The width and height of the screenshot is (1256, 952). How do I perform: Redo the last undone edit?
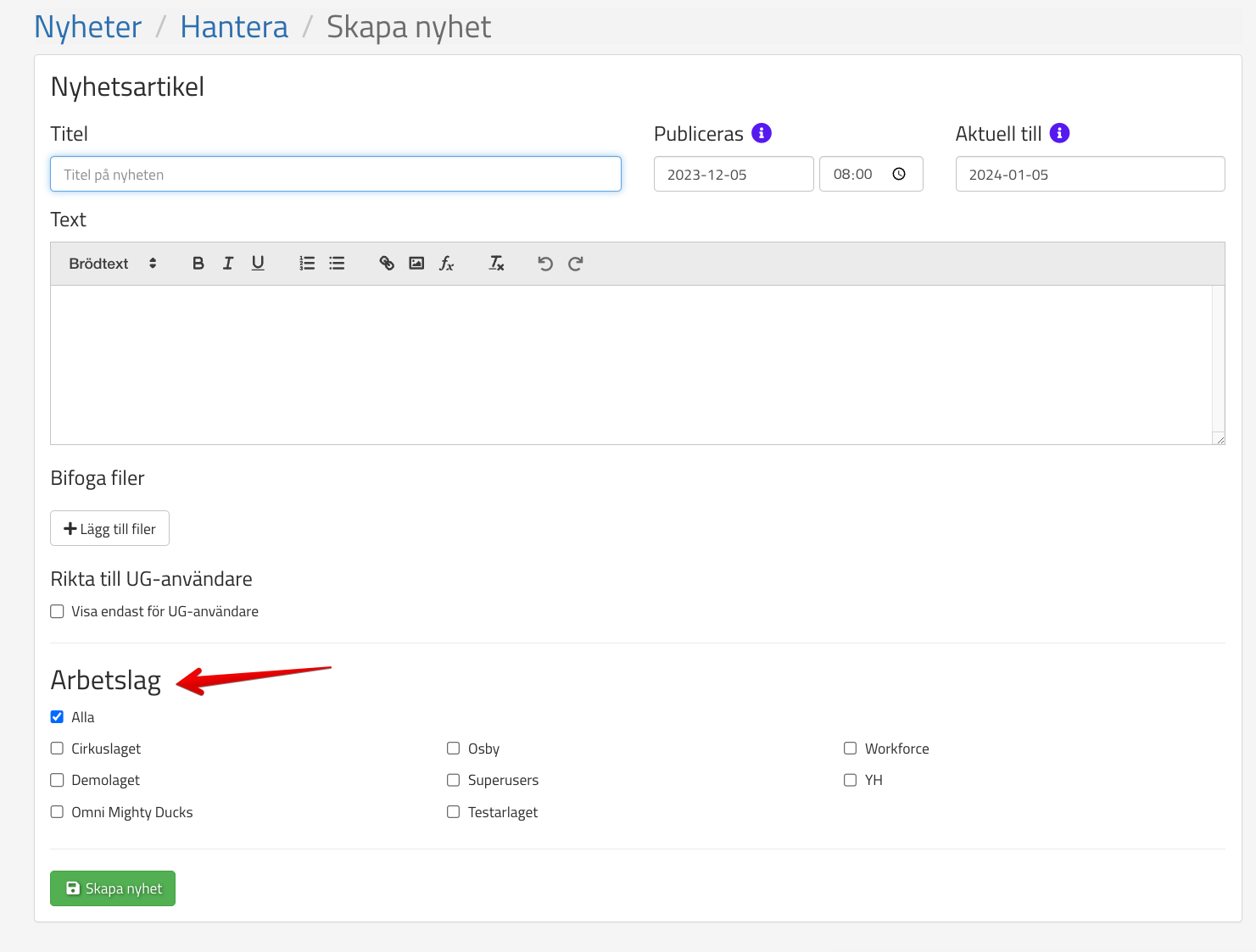click(575, 264)
